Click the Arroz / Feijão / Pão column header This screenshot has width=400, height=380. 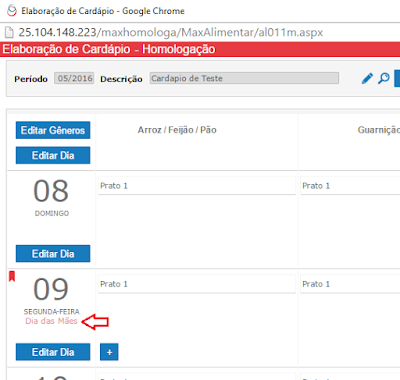tap(177, 130)
